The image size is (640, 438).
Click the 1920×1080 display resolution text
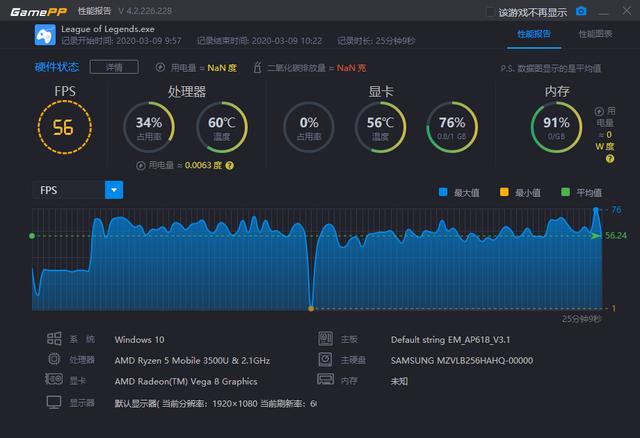tap(235, 404)
